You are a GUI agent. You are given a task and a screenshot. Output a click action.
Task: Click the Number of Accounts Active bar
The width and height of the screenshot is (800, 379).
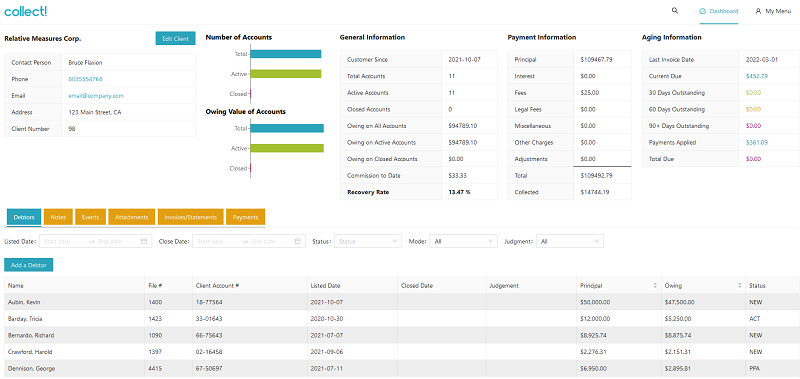(286, 74)
